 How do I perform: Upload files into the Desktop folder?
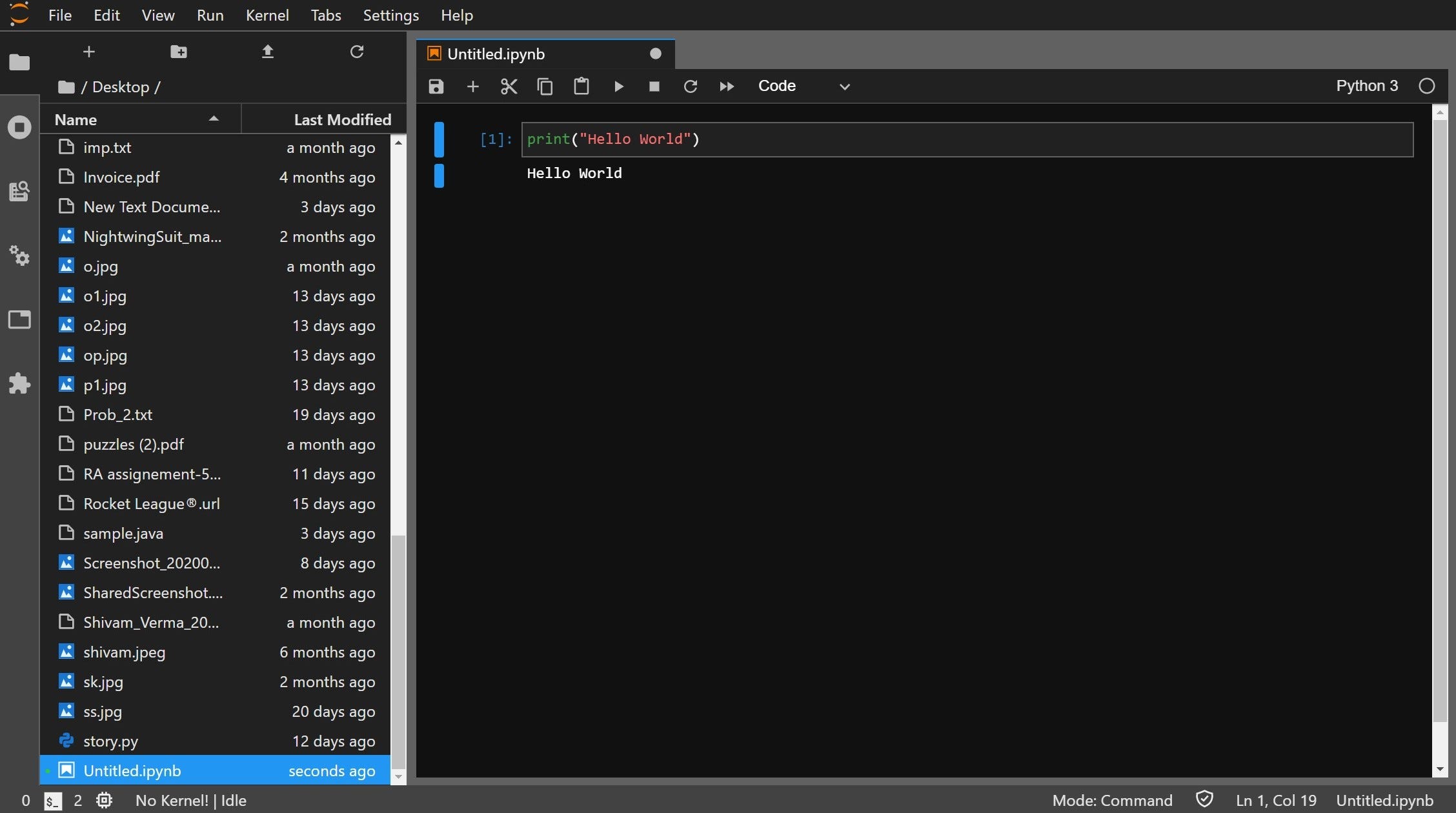[x=268, y=52]
